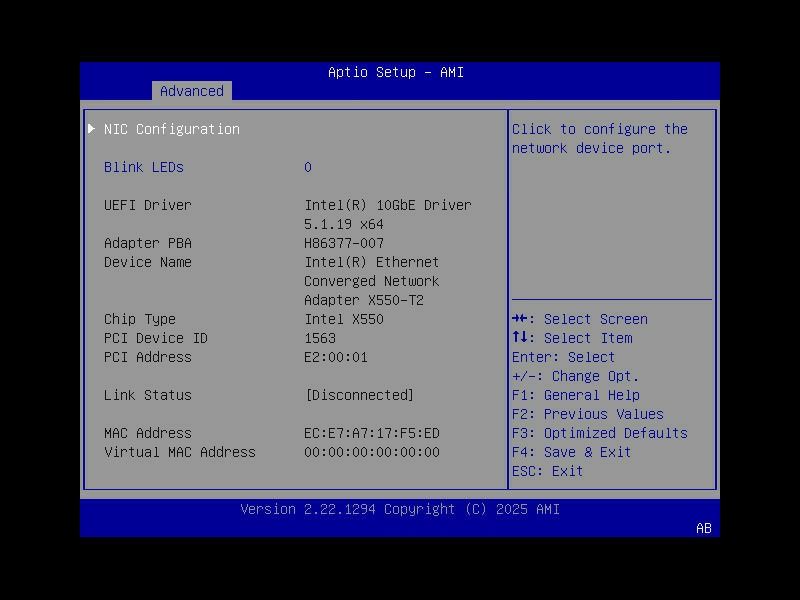
Task: Expand the NIC Configuration submenu
Action: click(170, 128)
